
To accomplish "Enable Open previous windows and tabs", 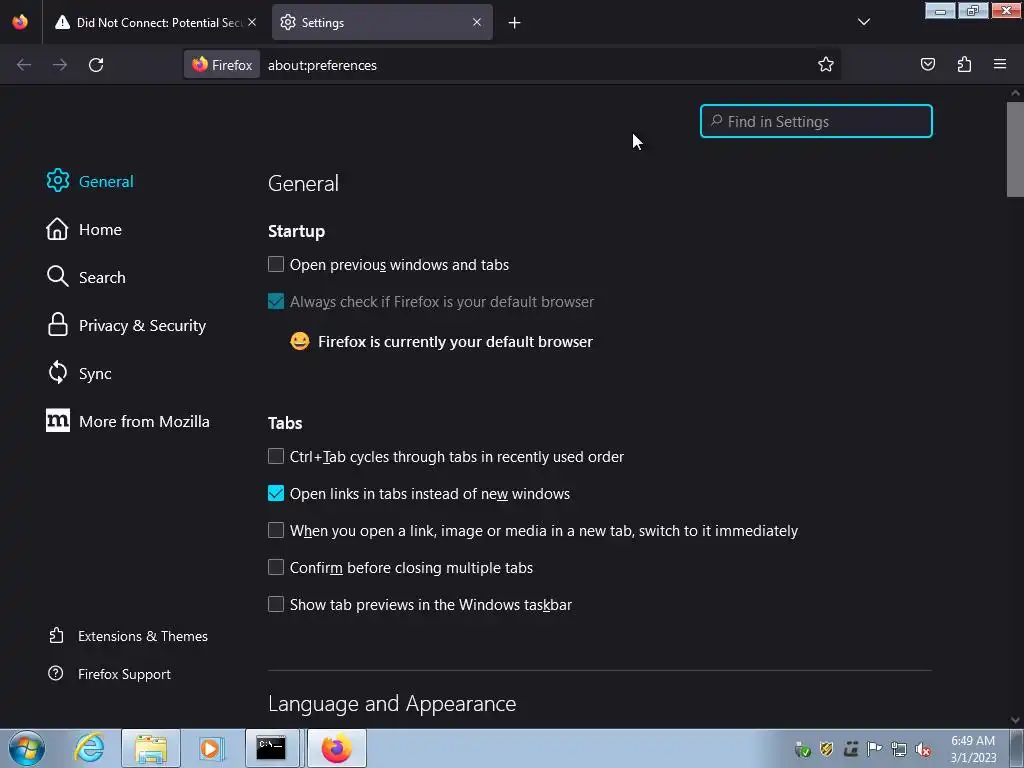I will 276,264.
